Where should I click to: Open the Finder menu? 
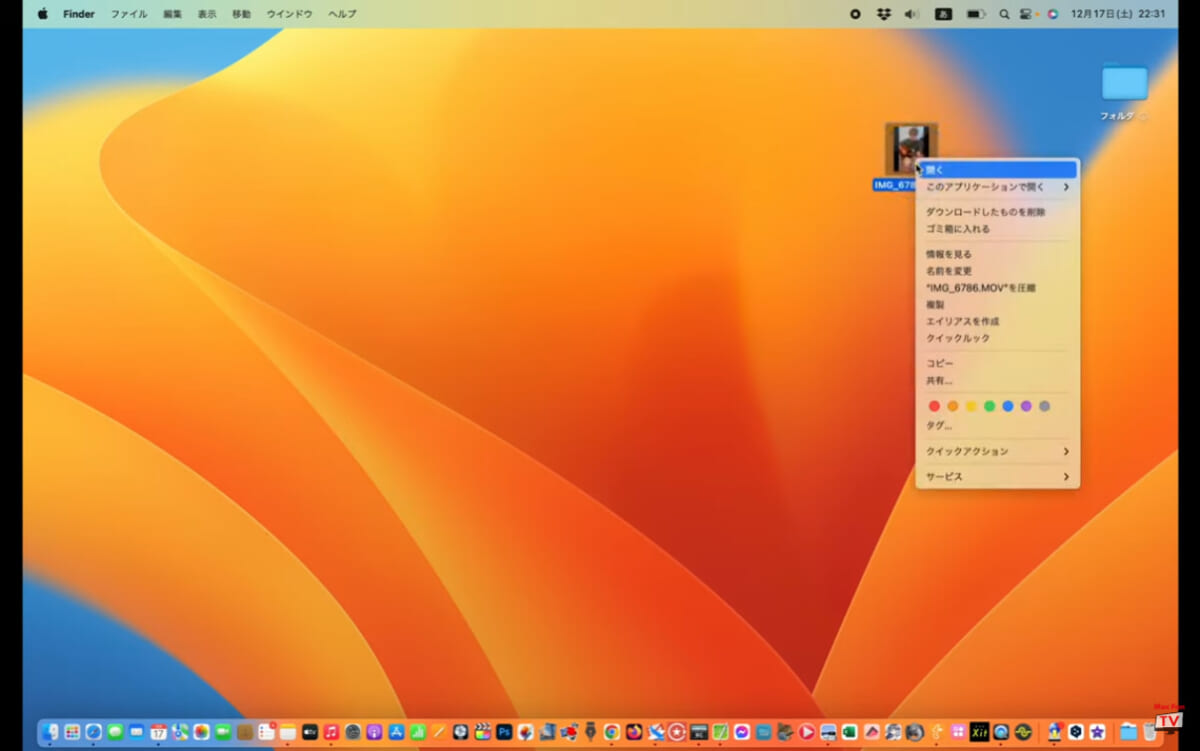(79, 14)
